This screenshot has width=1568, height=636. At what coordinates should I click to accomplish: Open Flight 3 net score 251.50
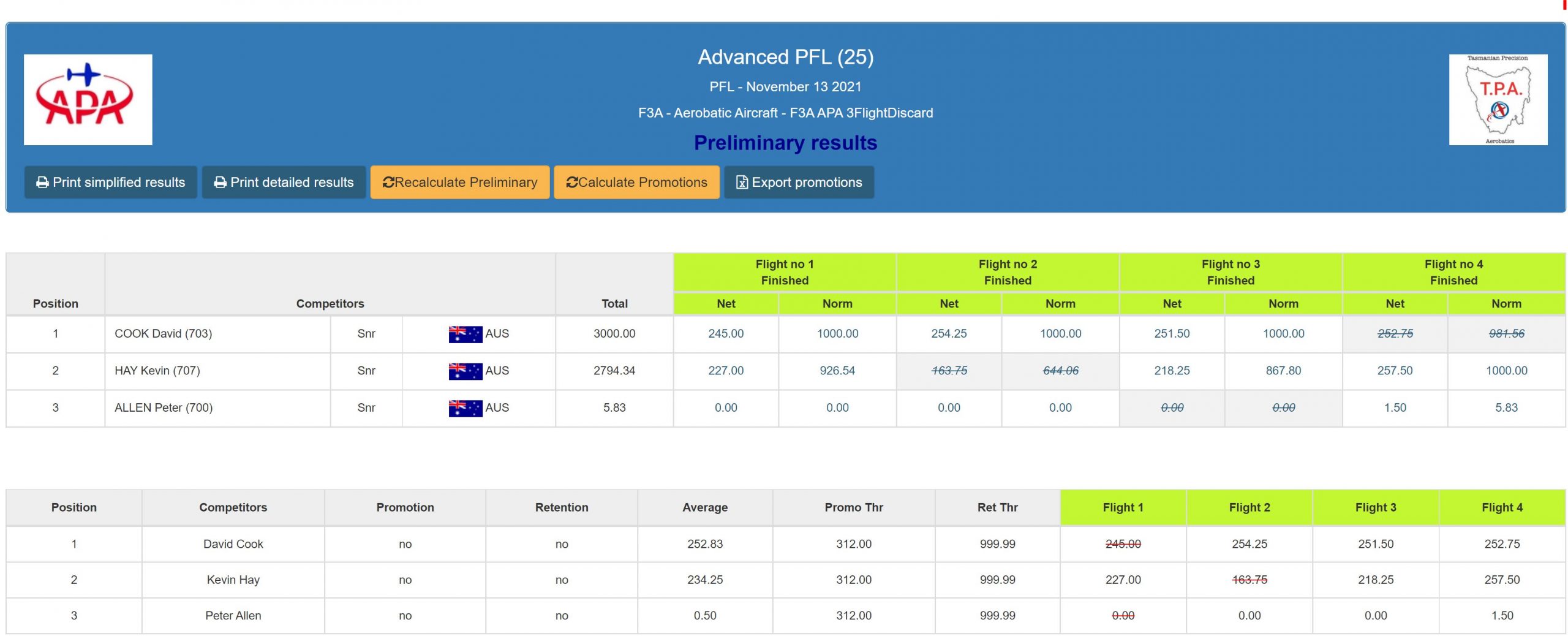pos(1172,334)
